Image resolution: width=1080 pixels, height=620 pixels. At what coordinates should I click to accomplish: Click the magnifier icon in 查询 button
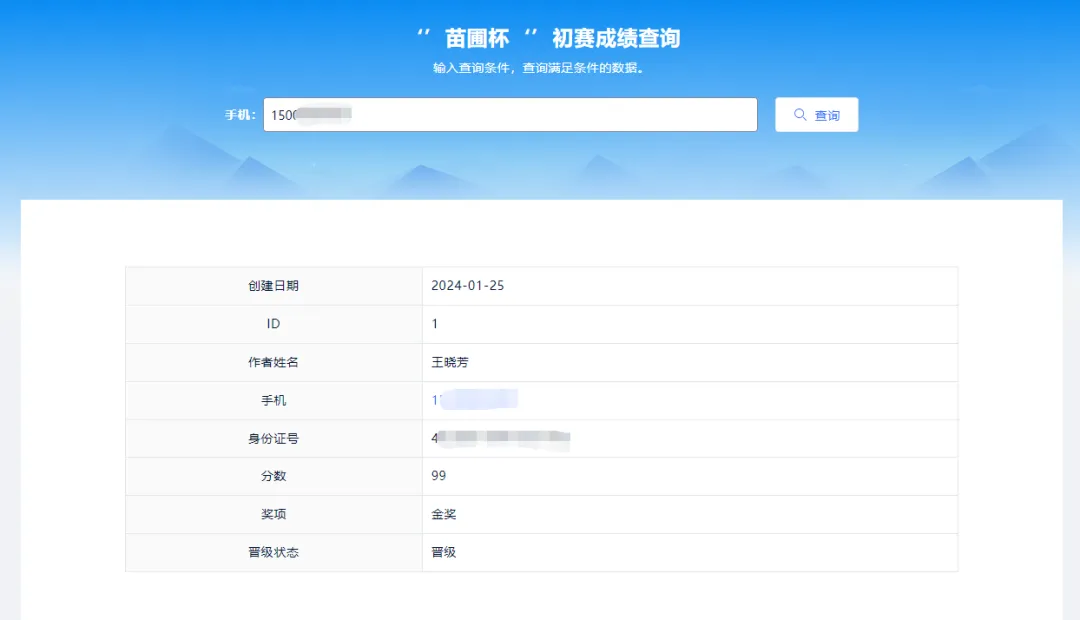click(800, 115)
